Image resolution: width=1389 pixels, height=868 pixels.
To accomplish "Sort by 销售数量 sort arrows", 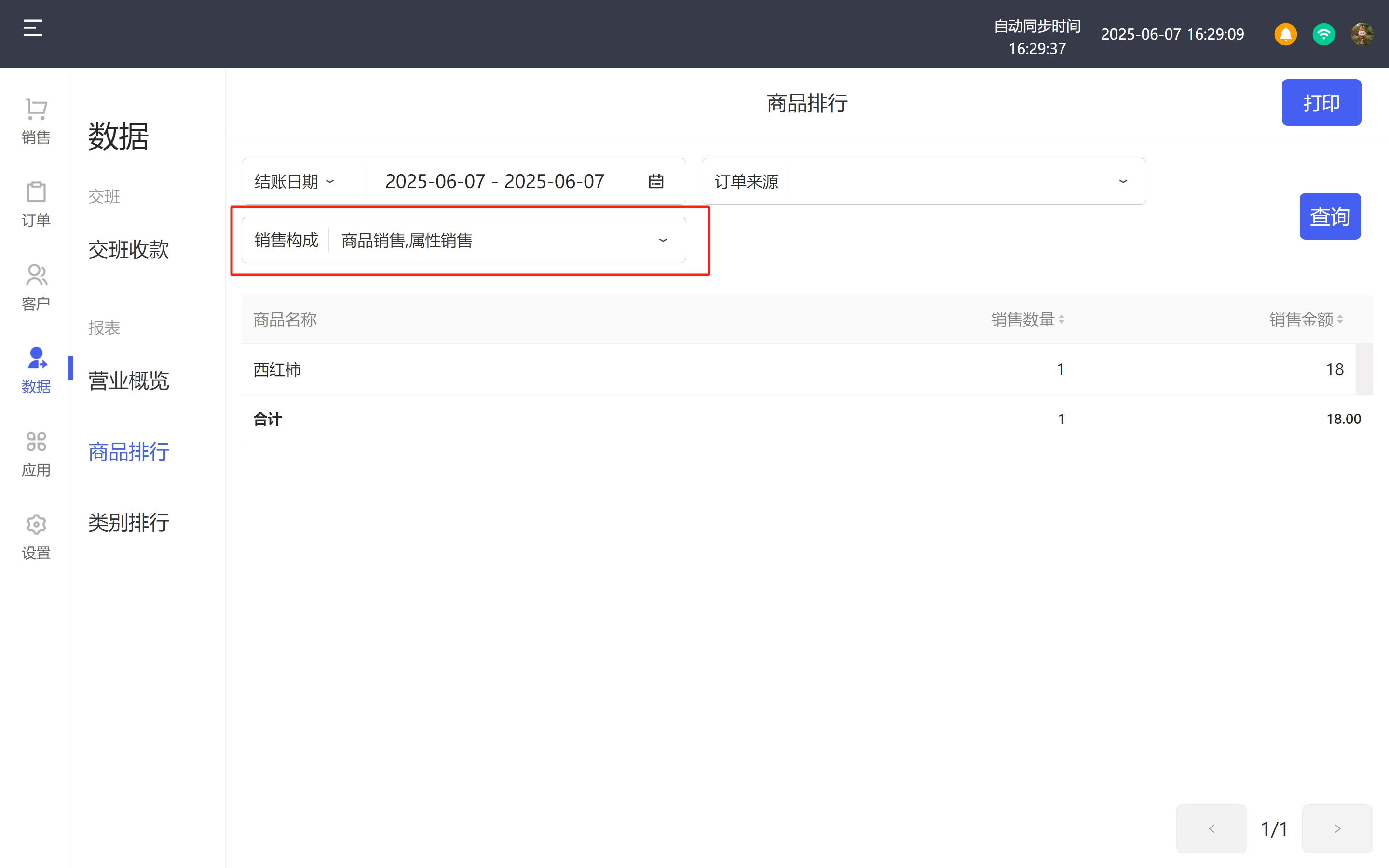I will point(1061,320).
